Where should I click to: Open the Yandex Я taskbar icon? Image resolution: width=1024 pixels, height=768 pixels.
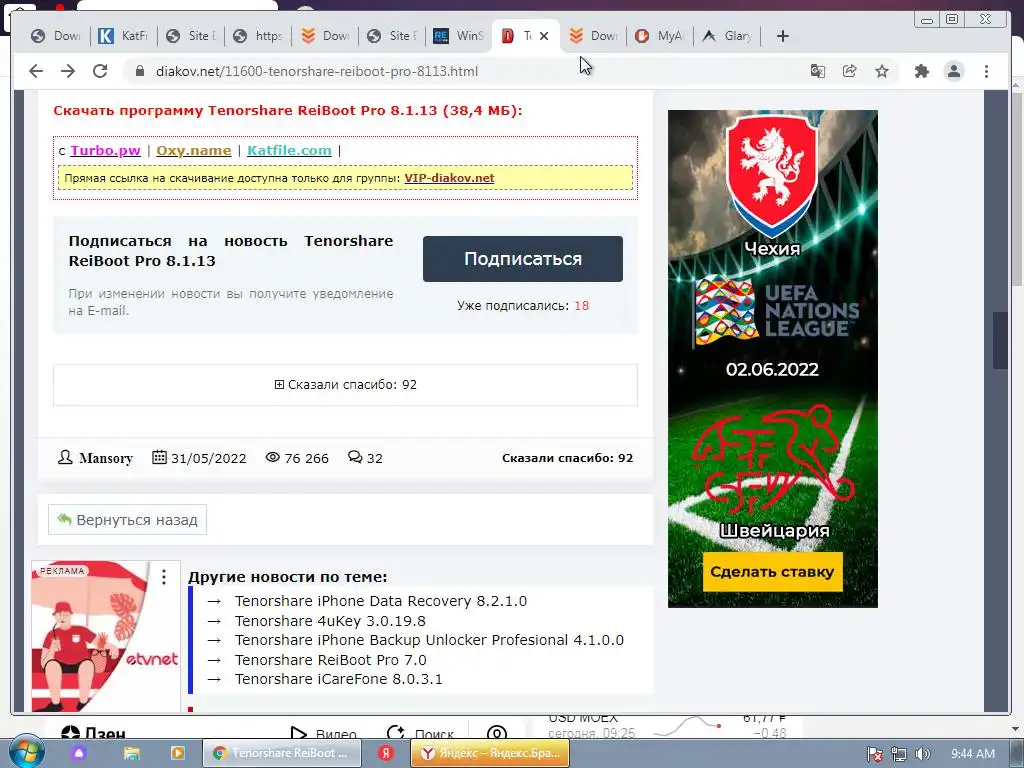[x=386, y=753]
